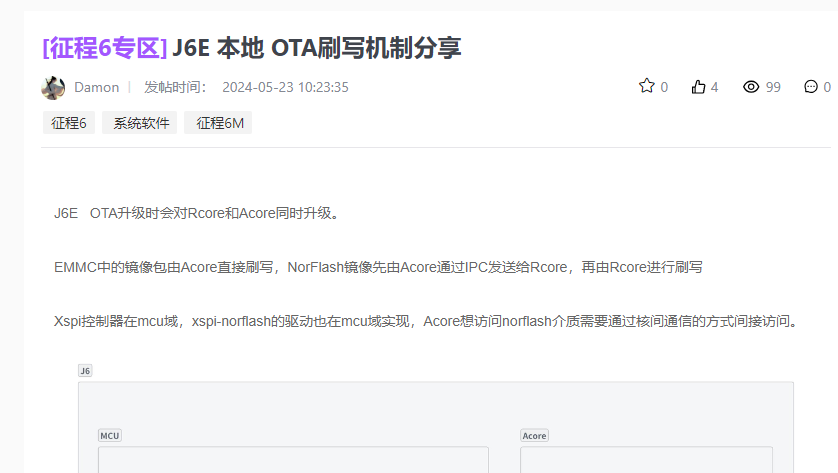Click the empty box under MCU label
This screenshot has width=838, height=473.
click(293, 460)
